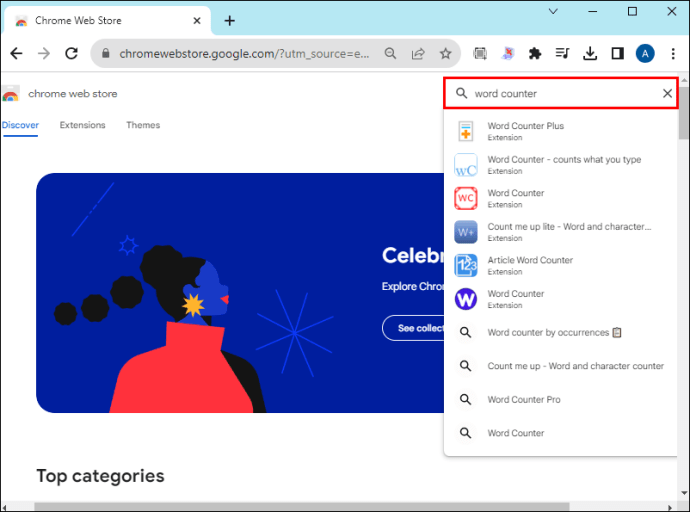Choose 'Word Counter - counts what you type'
Screen dimensions: 690x512
point(561,165)
